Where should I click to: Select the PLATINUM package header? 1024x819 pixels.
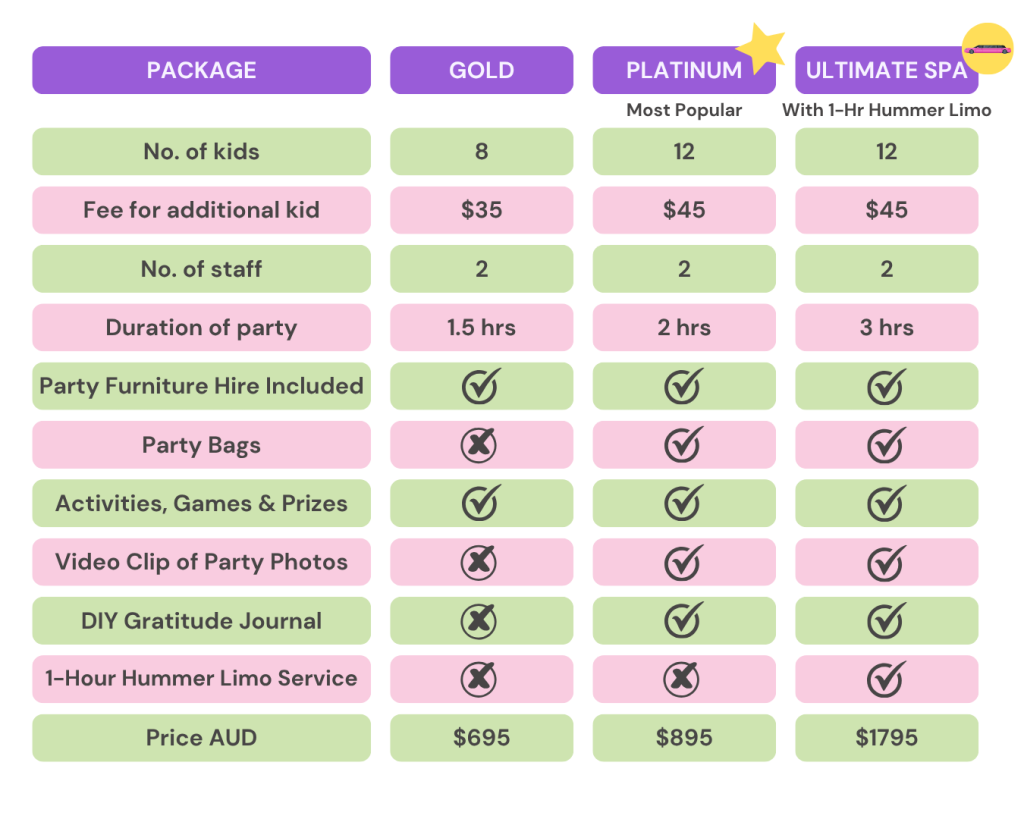click(x=683, y=71)
